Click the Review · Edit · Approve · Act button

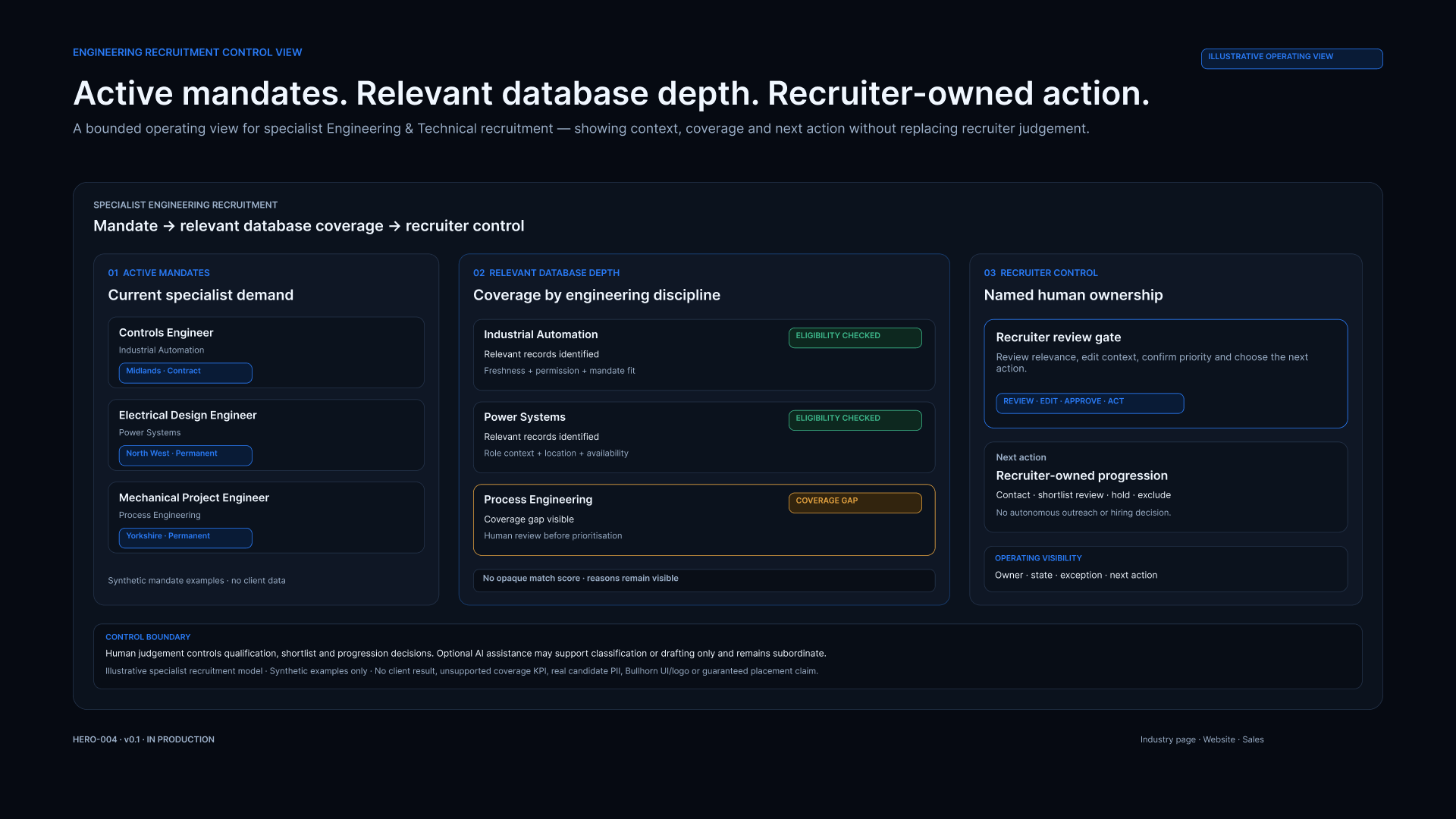(1090, 403)
